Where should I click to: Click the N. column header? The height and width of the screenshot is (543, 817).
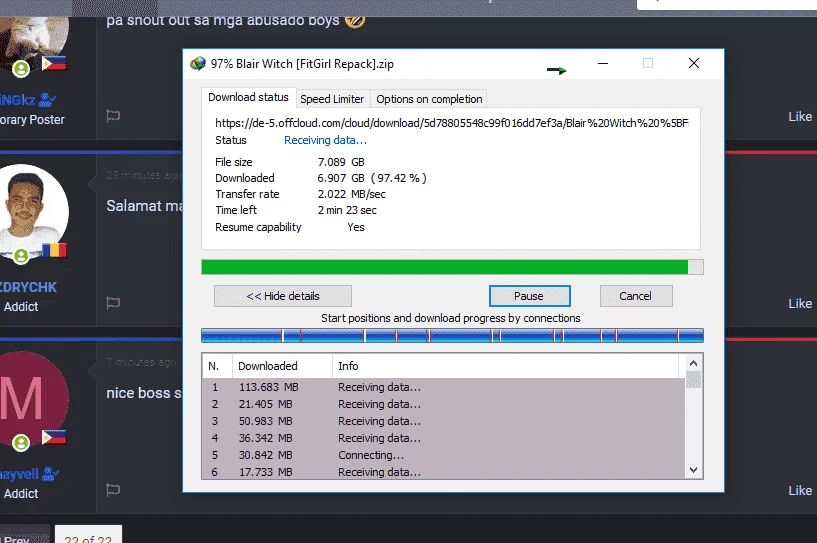217,366
